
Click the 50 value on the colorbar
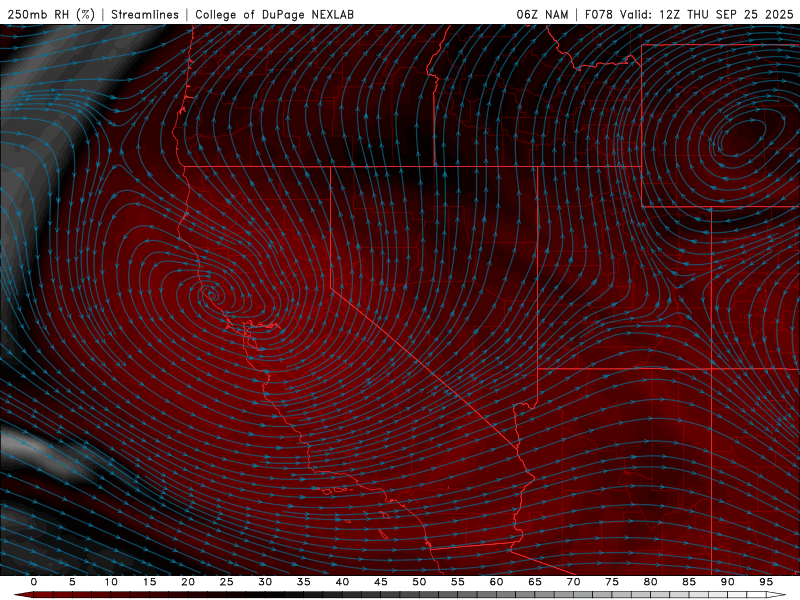[419, 582]
